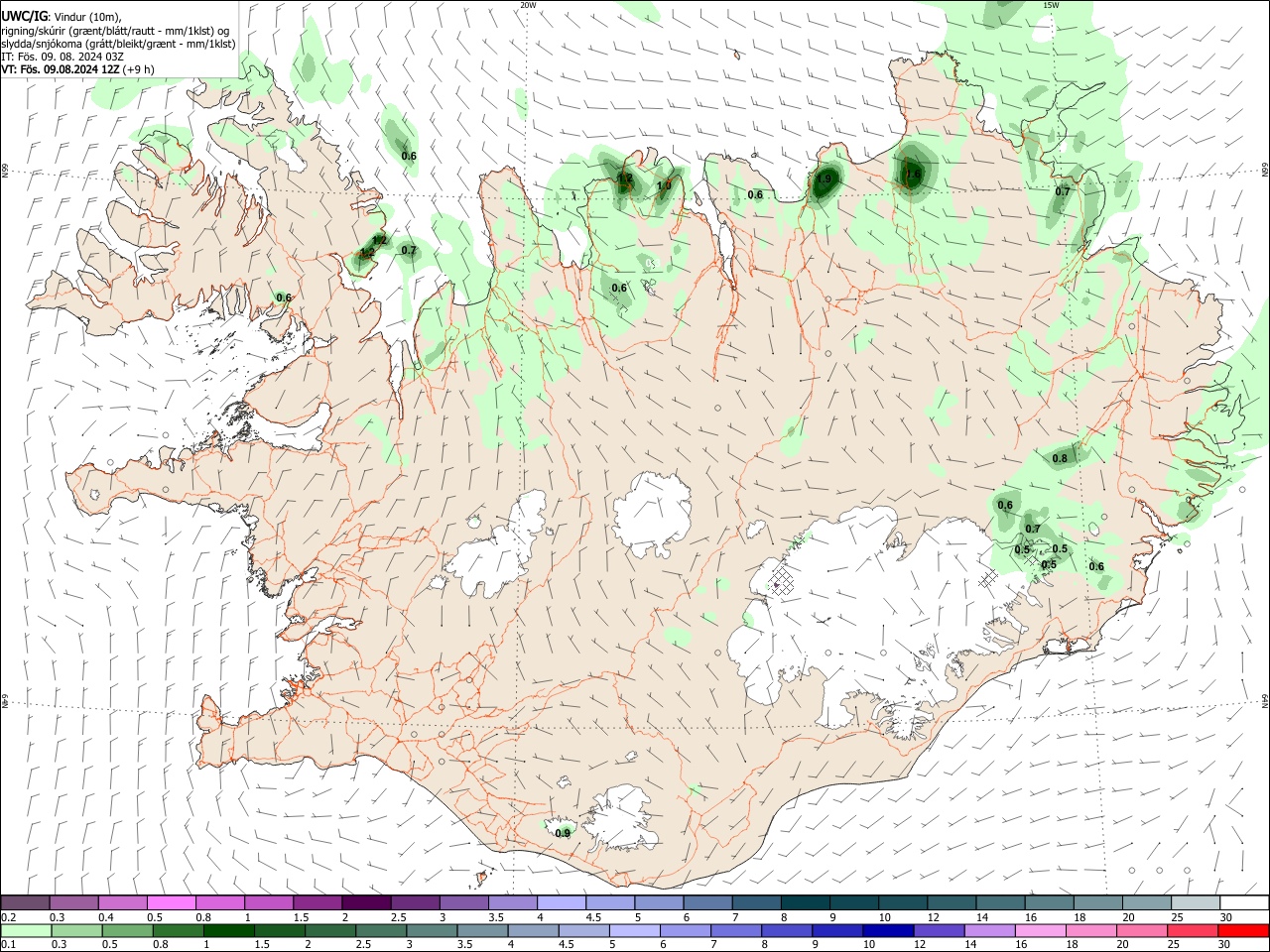The image size is (1270, 952).
Task: Pick upper legend swatch between 2 and 2.5
Action: [366, 902]
